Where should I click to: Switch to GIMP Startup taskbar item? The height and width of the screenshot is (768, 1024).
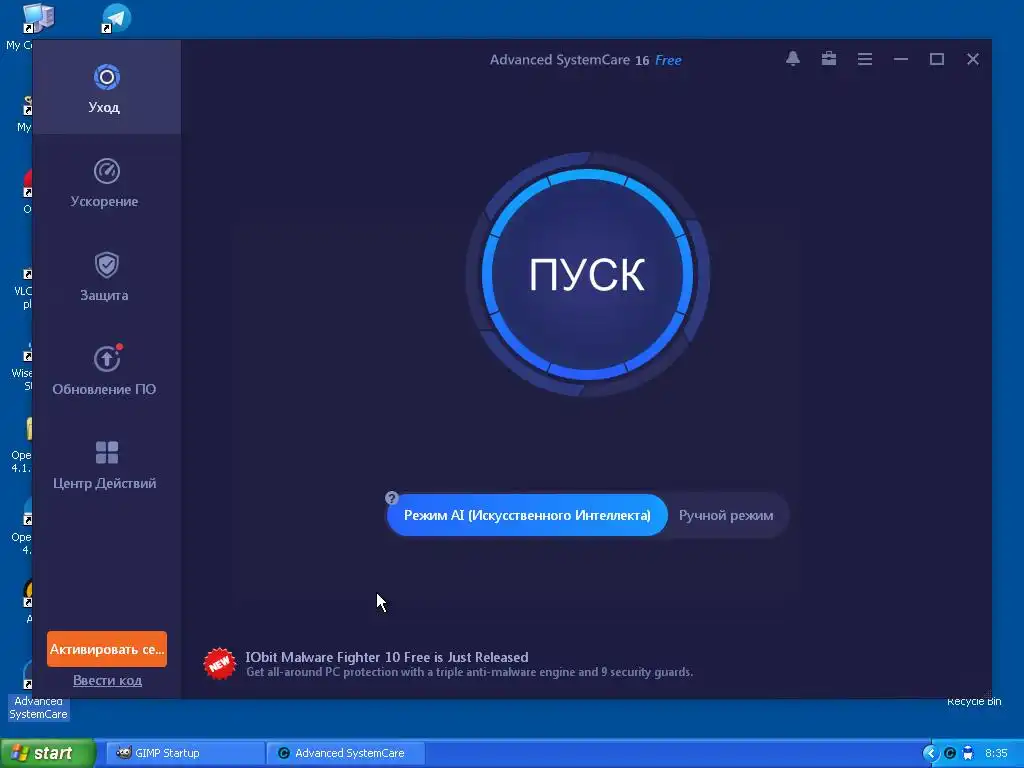click(185, 753)
